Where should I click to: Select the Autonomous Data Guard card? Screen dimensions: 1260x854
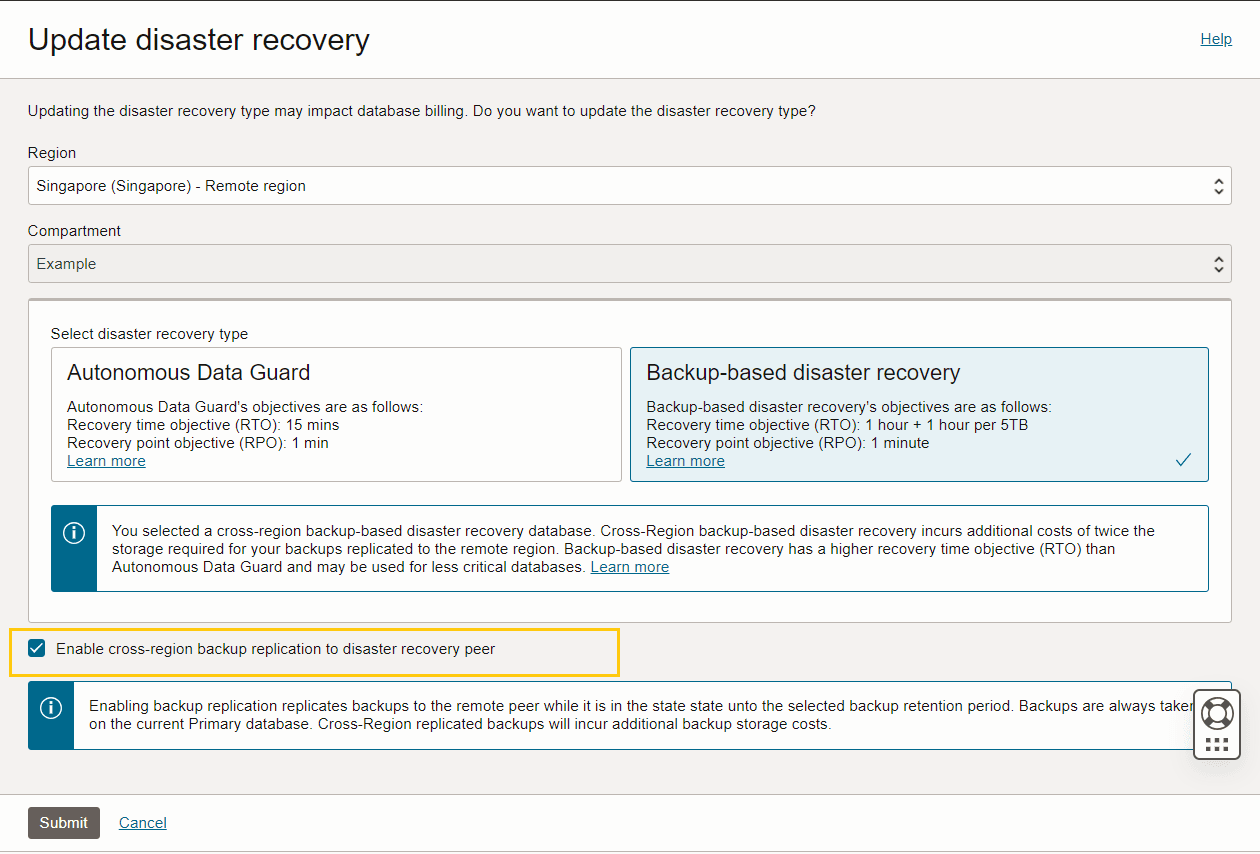[336, 414]
